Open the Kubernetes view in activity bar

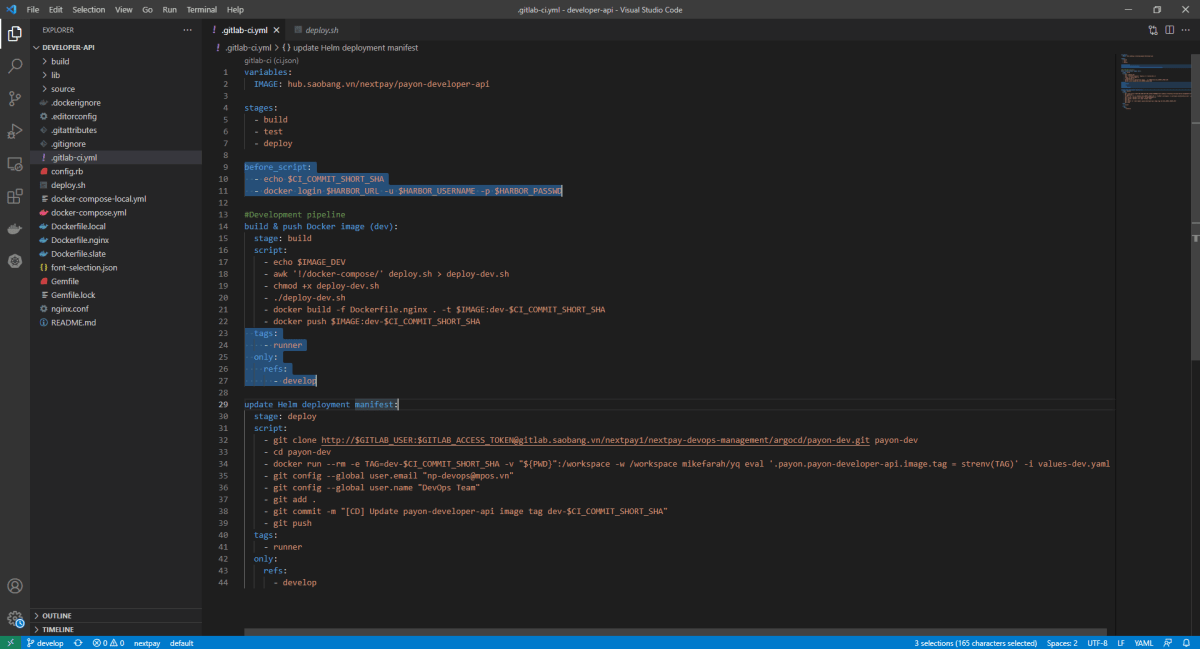15,261
